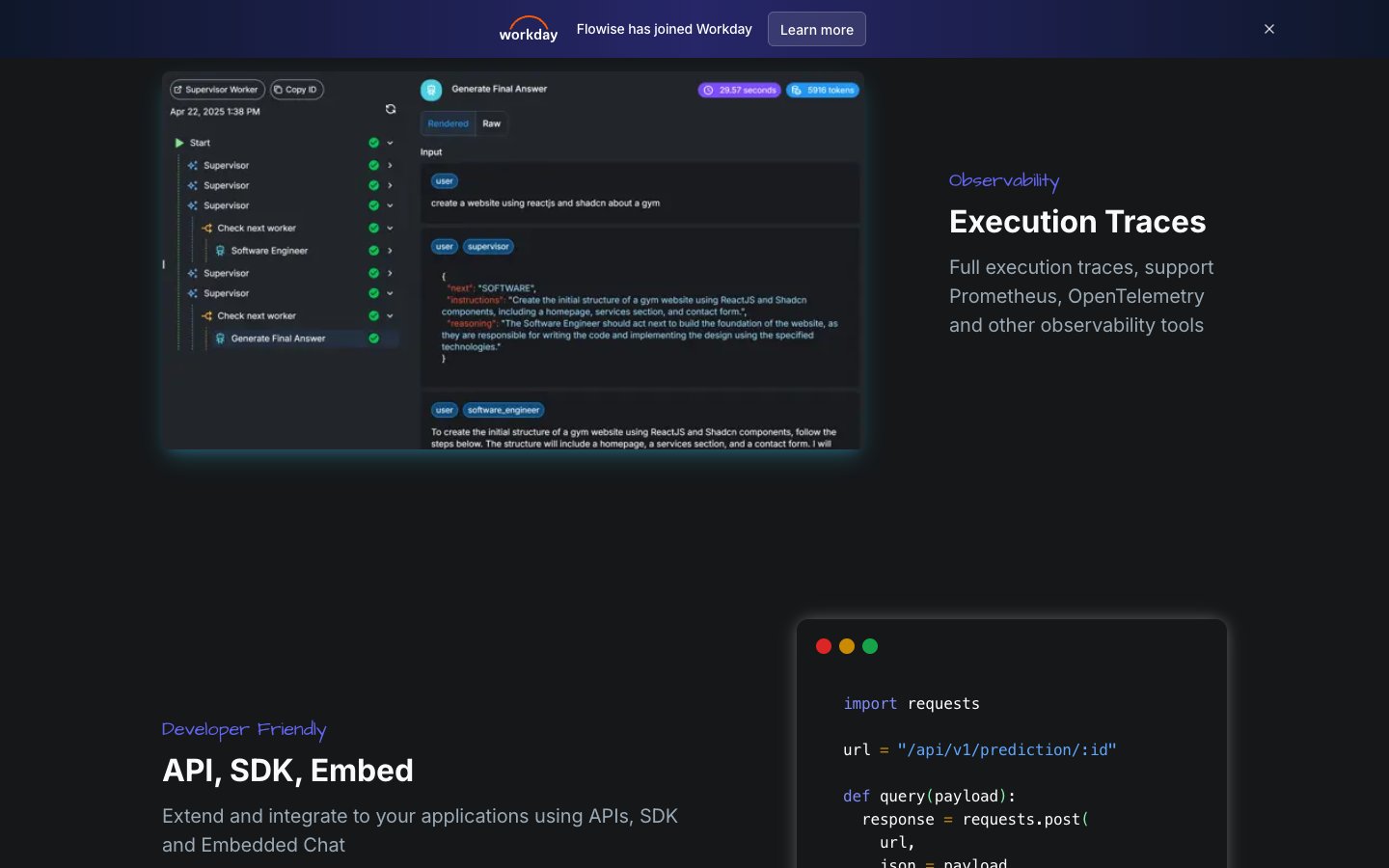1389x868 pixels.
Task: Open the Supervisor Worker link button
Action: pyautogui.click(x=217, y=90)
